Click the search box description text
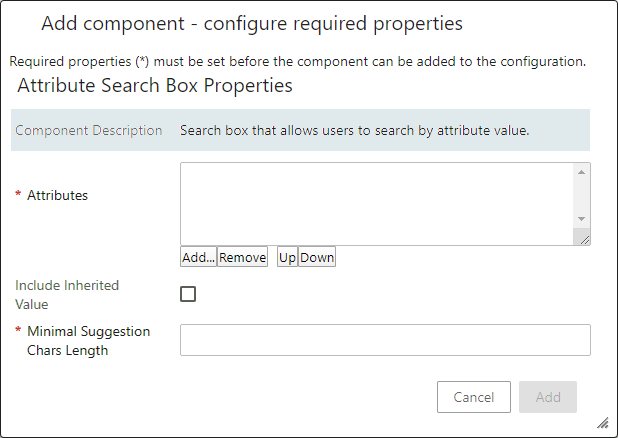Screen dimensions: 618x438 click(355, 130)
